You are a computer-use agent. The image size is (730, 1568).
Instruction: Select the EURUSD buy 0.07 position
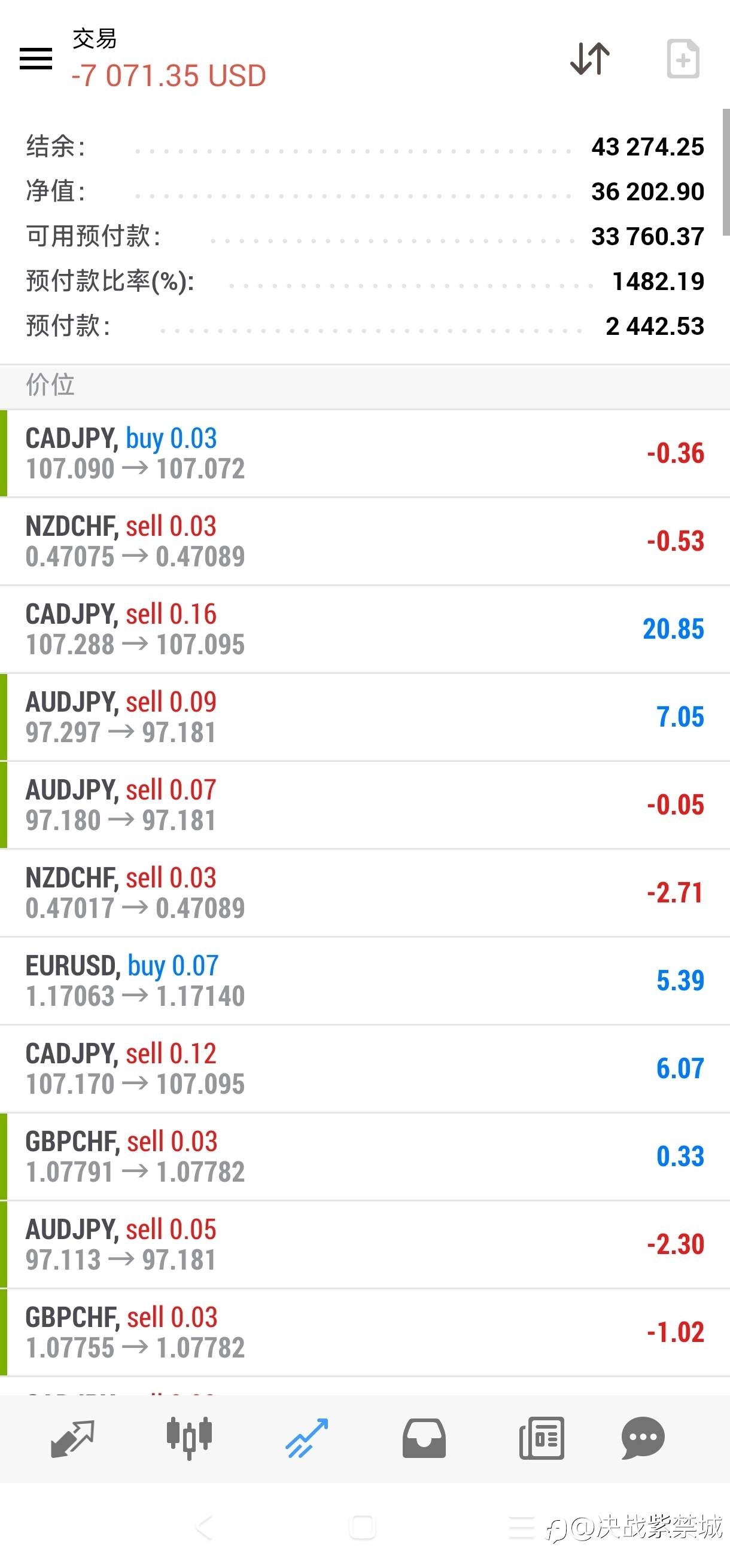point(366,981)
